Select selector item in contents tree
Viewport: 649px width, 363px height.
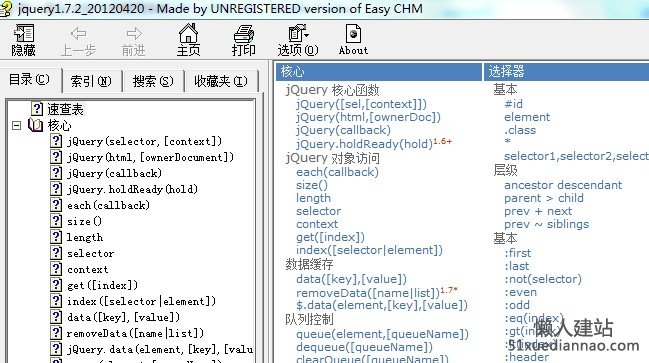click(91, 253)
